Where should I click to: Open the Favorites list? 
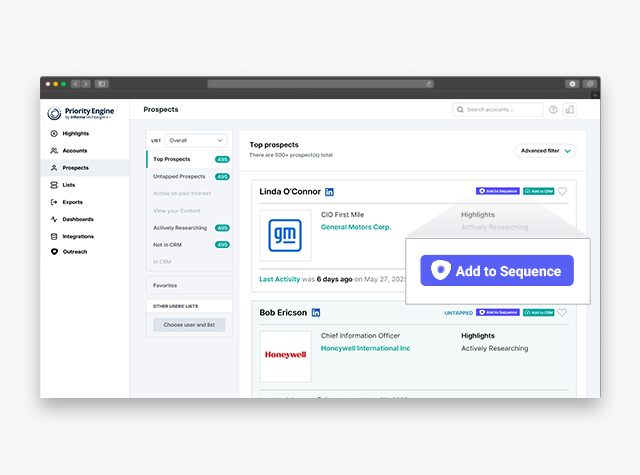click(189, 285)
